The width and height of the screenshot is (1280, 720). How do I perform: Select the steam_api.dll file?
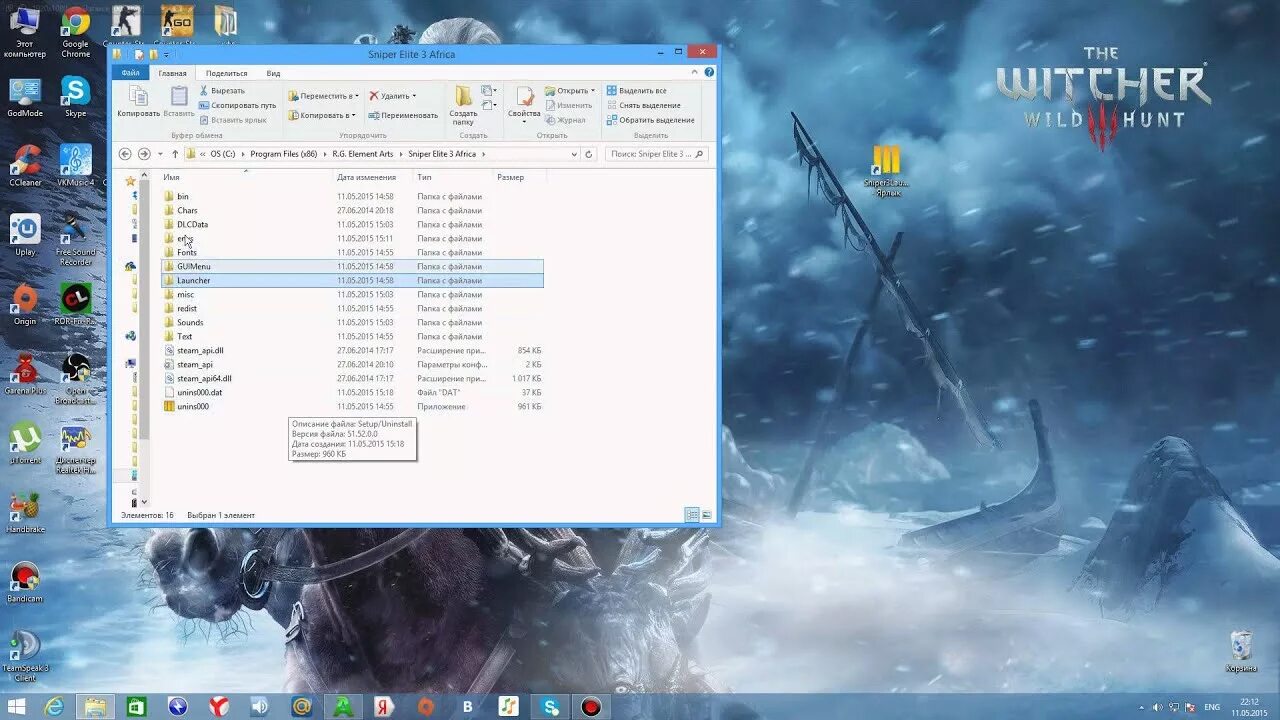(x=200, y=350)
